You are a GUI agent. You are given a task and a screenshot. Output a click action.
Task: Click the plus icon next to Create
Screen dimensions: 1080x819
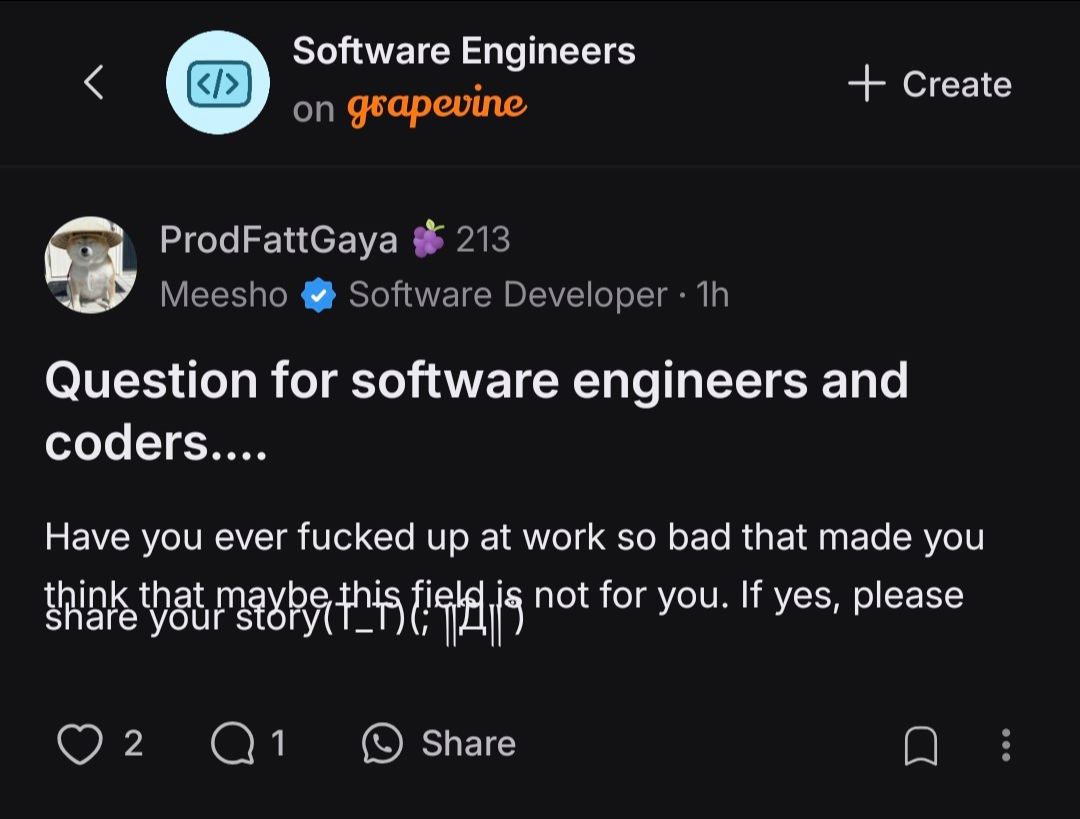[866, 84]
